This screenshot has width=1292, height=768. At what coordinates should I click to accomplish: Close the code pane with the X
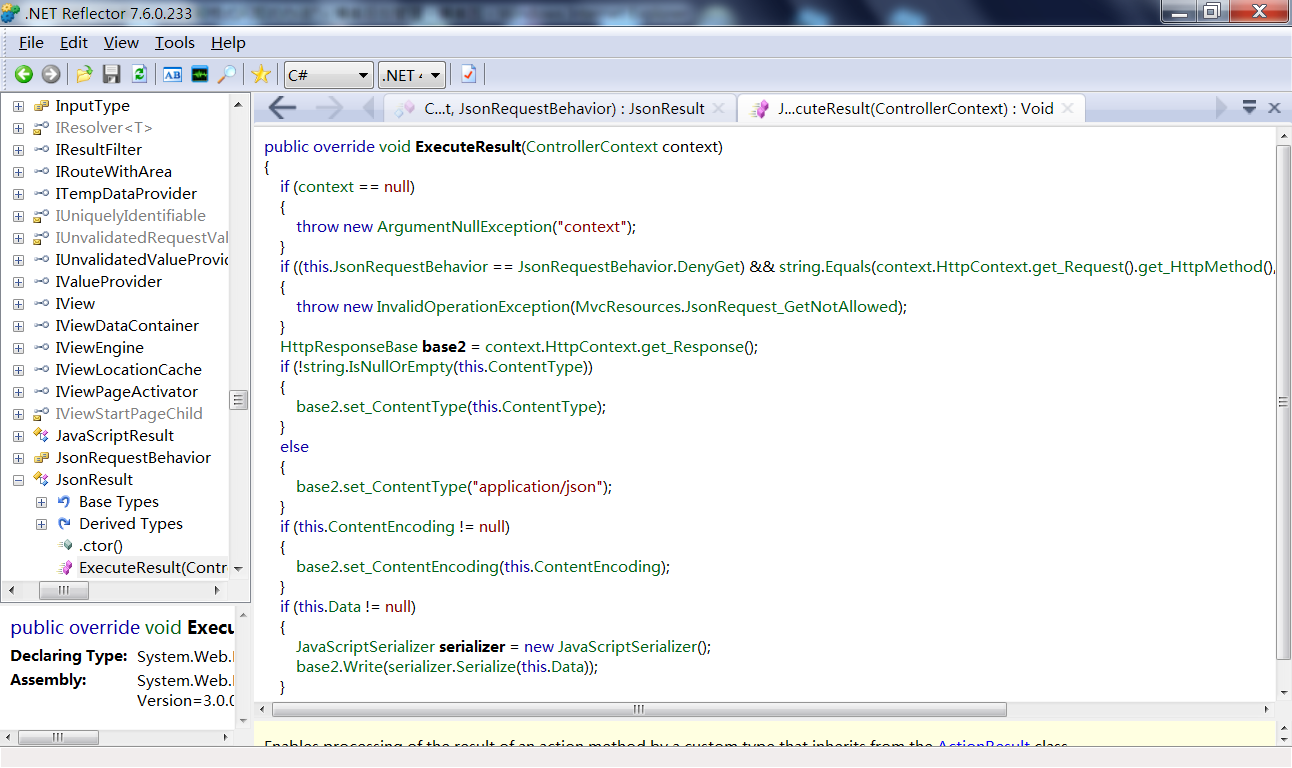[x=1274, y=108]
